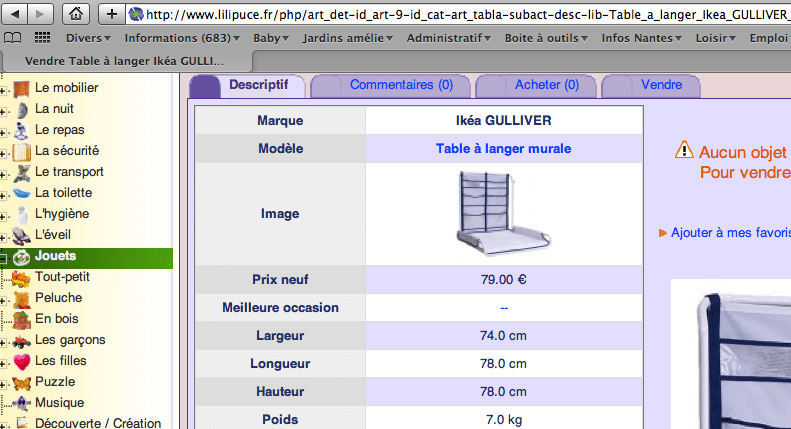Add bookmark with the plus button
This screenshot has height=429, width=791.
[x=112, y=14]
